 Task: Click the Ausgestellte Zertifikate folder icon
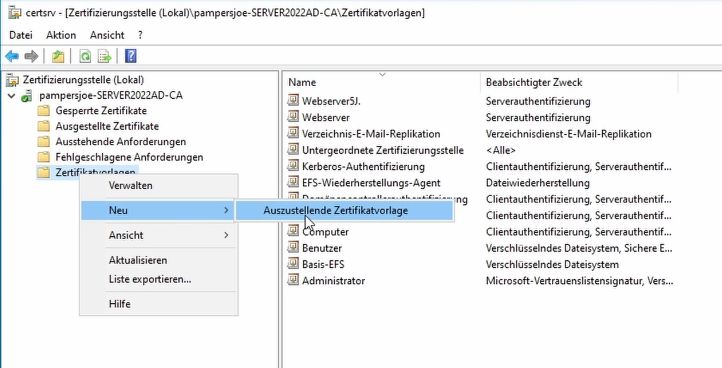pos(44,126)
